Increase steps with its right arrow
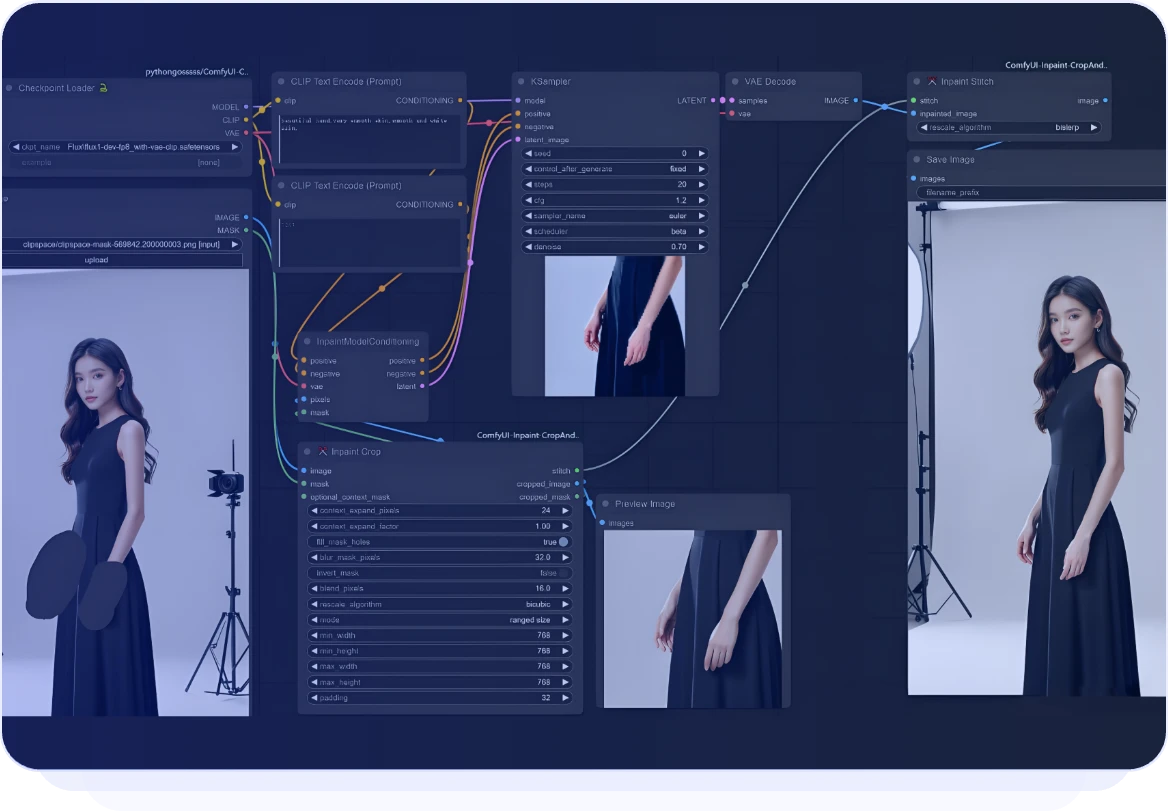This screenshot has height=811, width=1168. pyautogui.click(x=701, y=184)
